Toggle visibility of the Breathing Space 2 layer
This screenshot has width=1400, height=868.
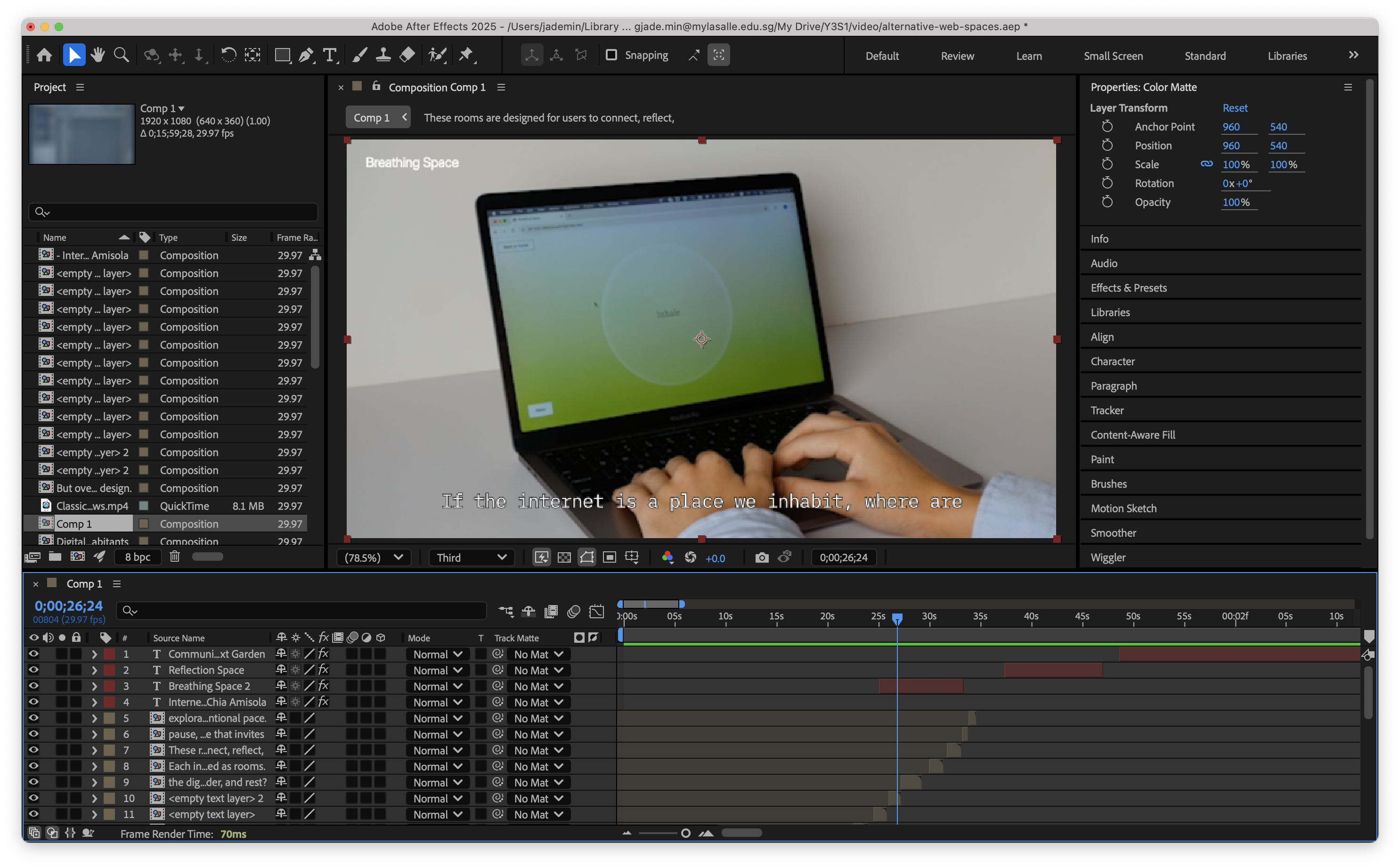pyautogui.click(x=34, y=686)
